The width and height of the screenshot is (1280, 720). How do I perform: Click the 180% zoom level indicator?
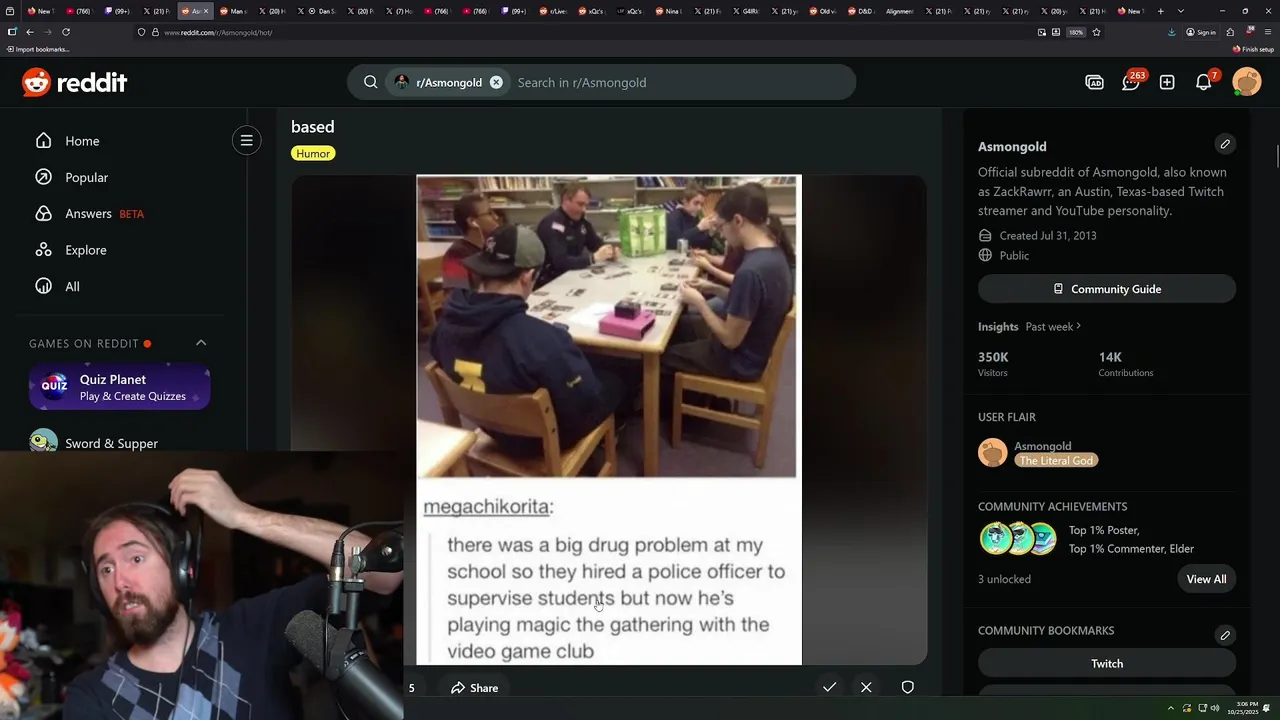point(1076,32)
